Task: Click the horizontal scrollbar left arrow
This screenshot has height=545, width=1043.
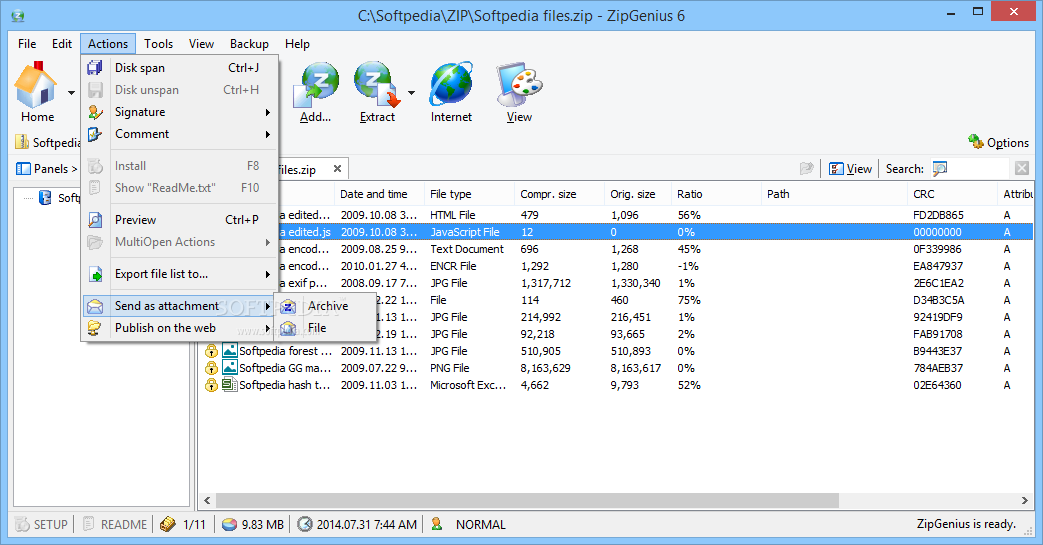Action: point(207,500)
